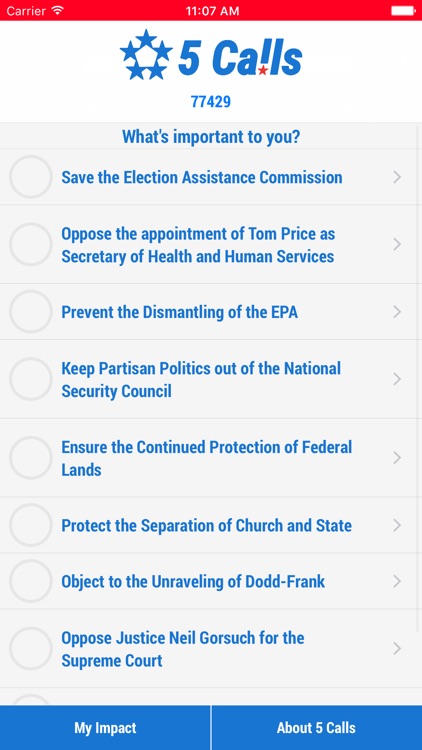422x750 pixels.
Task: Select the National Security Council issue circle
Action: tap(31, 379)
